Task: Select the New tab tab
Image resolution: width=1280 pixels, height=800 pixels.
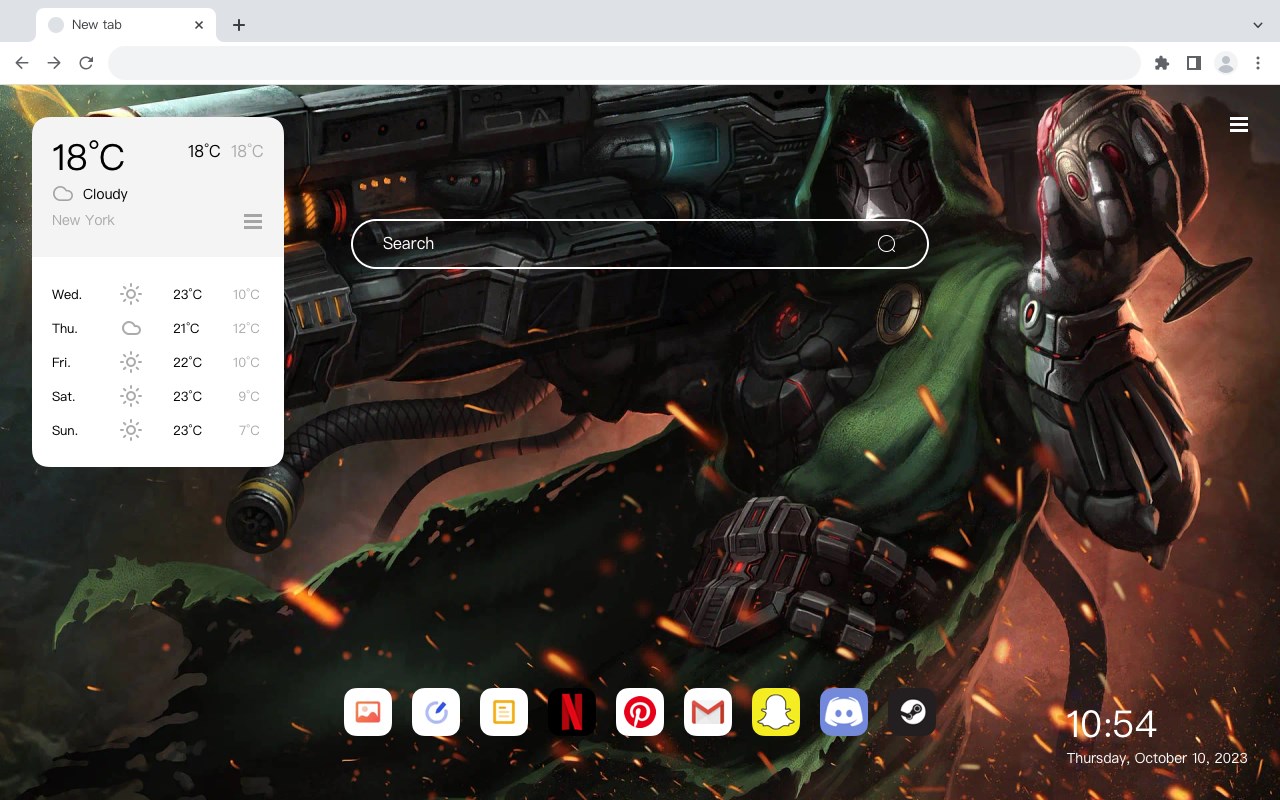Action: click(126, 25)
